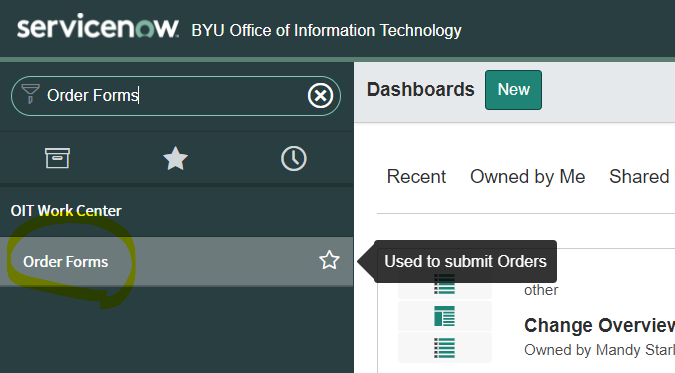The image size is (675, 373).
Task: Switch to the Owned by Me tab
Action: pyautogui.click(x=528, y=177)
